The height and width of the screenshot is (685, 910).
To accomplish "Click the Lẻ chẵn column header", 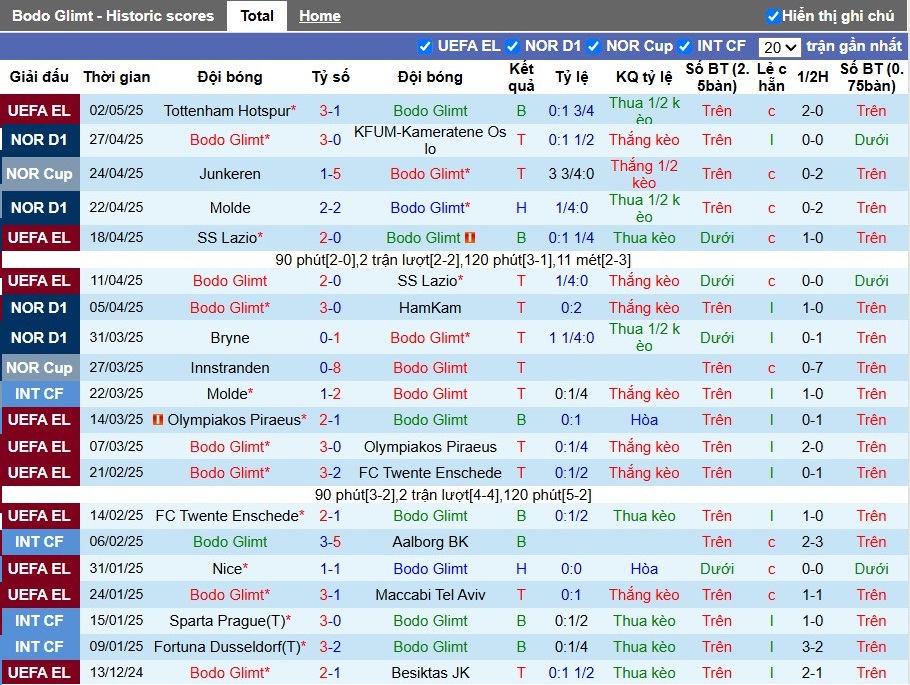I will 771,77.
